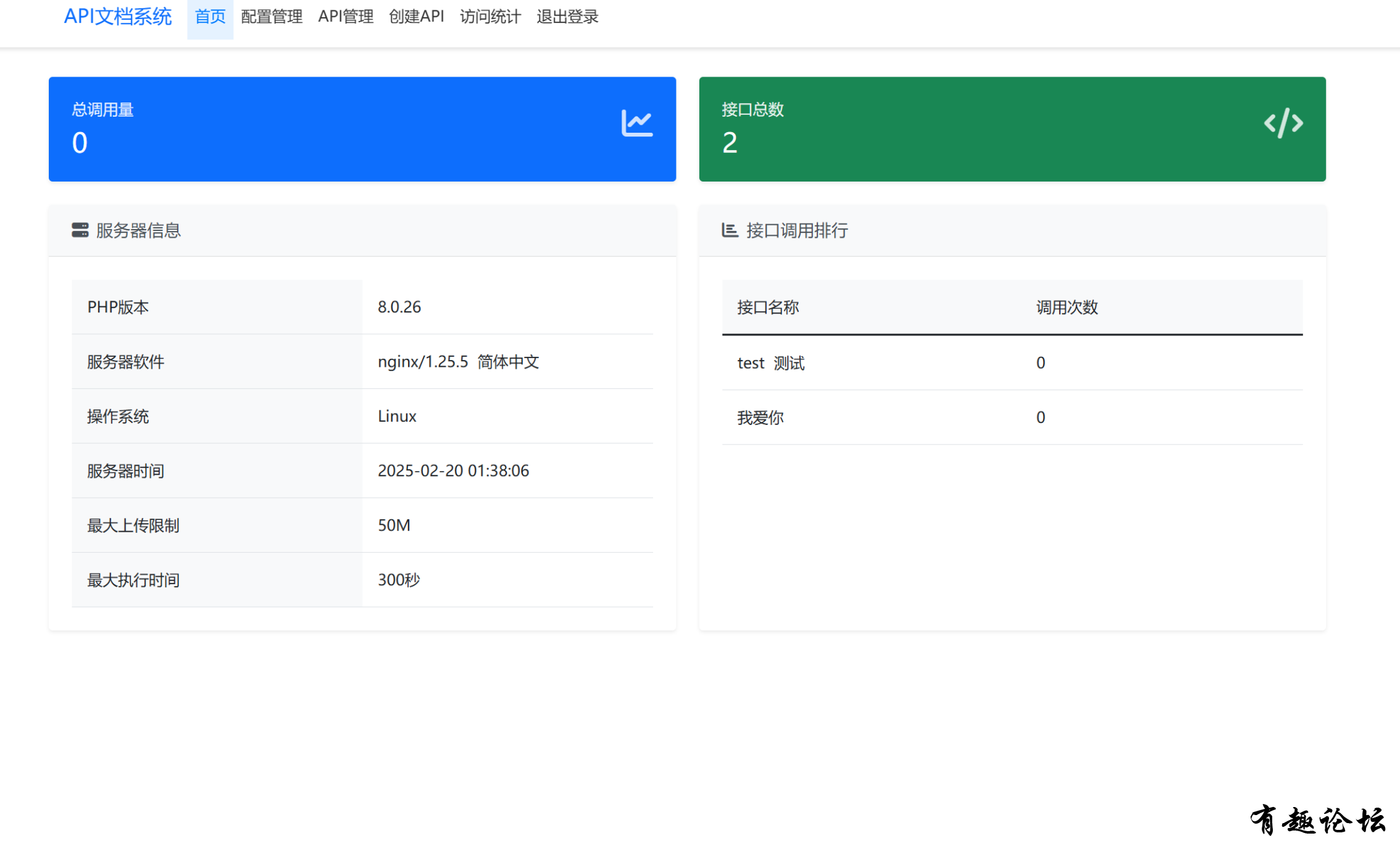Select 创建API in the top navigation
Viewport: 1400px width, 841px height.
[417, 17]
